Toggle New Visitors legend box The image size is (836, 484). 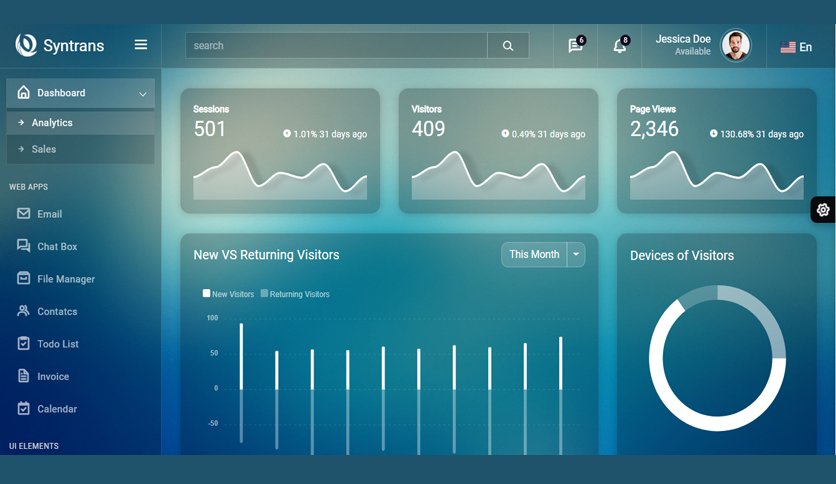pos(206,293)
